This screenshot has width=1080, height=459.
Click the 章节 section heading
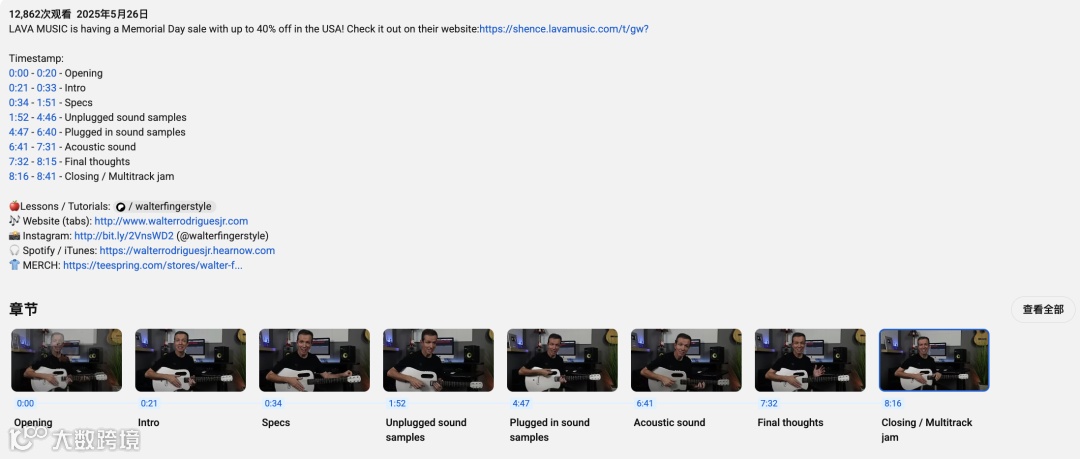[23, 309]
